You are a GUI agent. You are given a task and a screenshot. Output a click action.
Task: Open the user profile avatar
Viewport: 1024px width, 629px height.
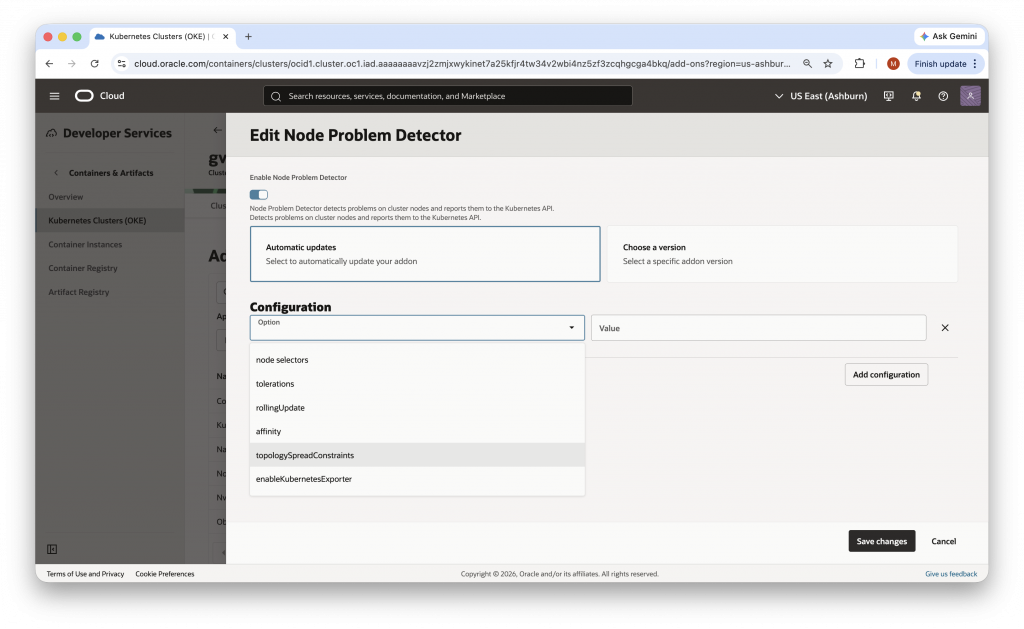[x=968, y=96]
